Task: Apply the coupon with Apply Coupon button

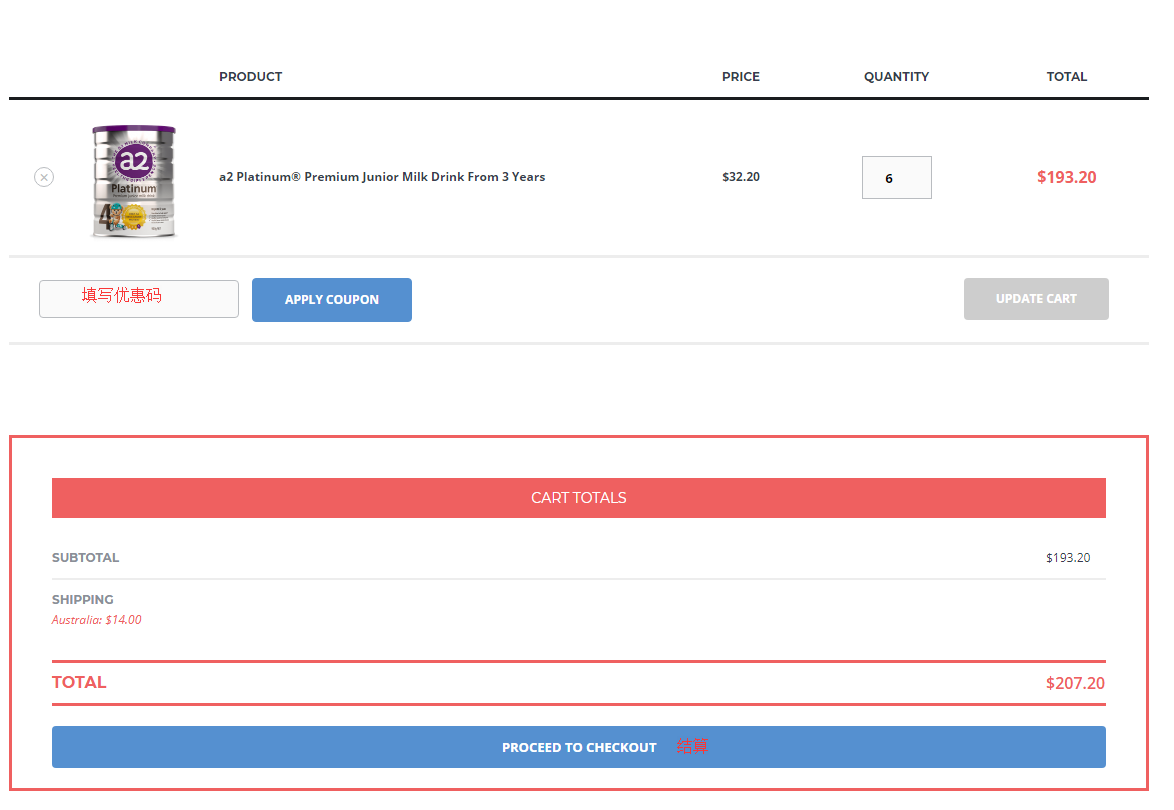Action: [x=332, y=299]
